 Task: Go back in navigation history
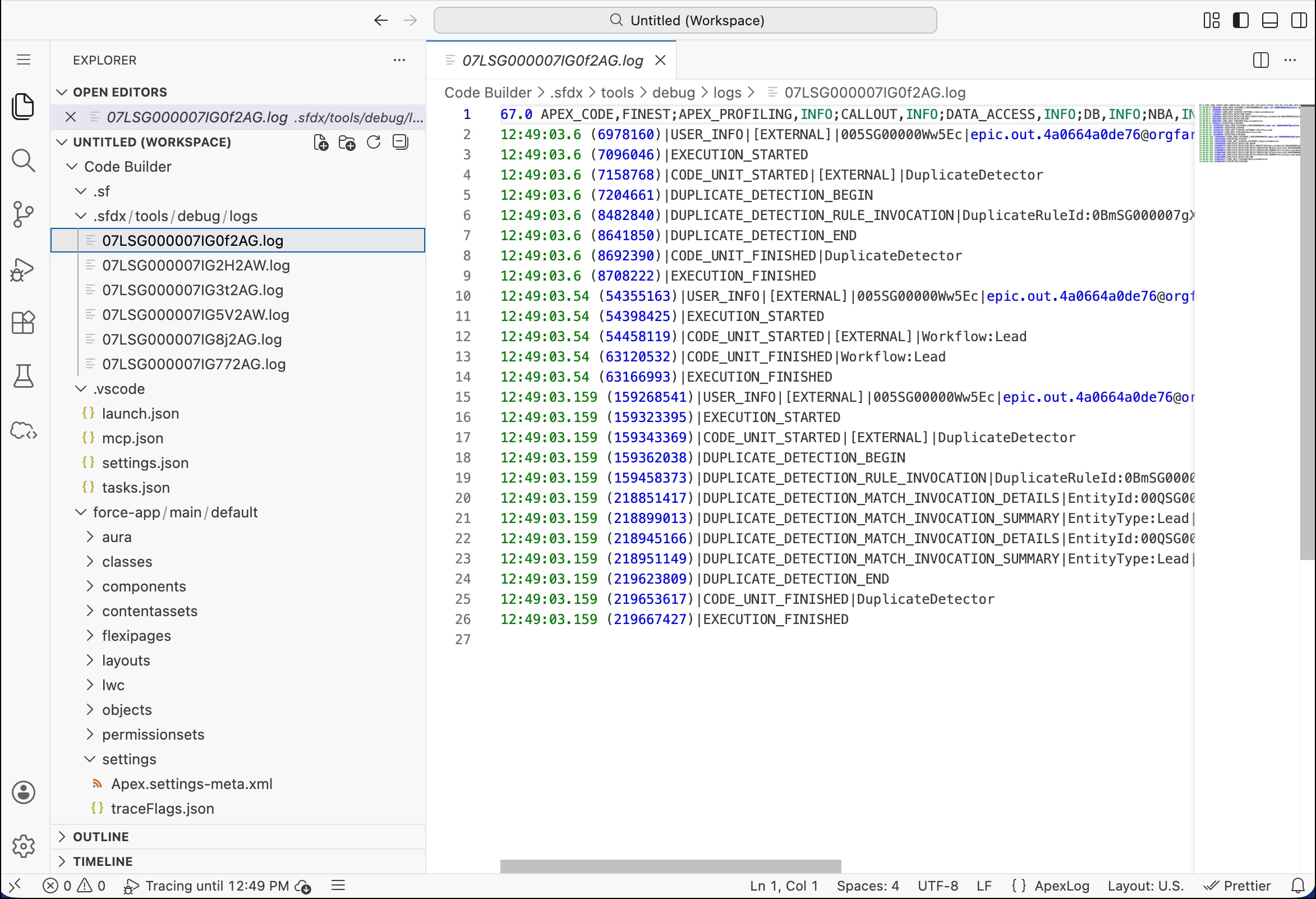pyautogui.click(x=380, y=20)
